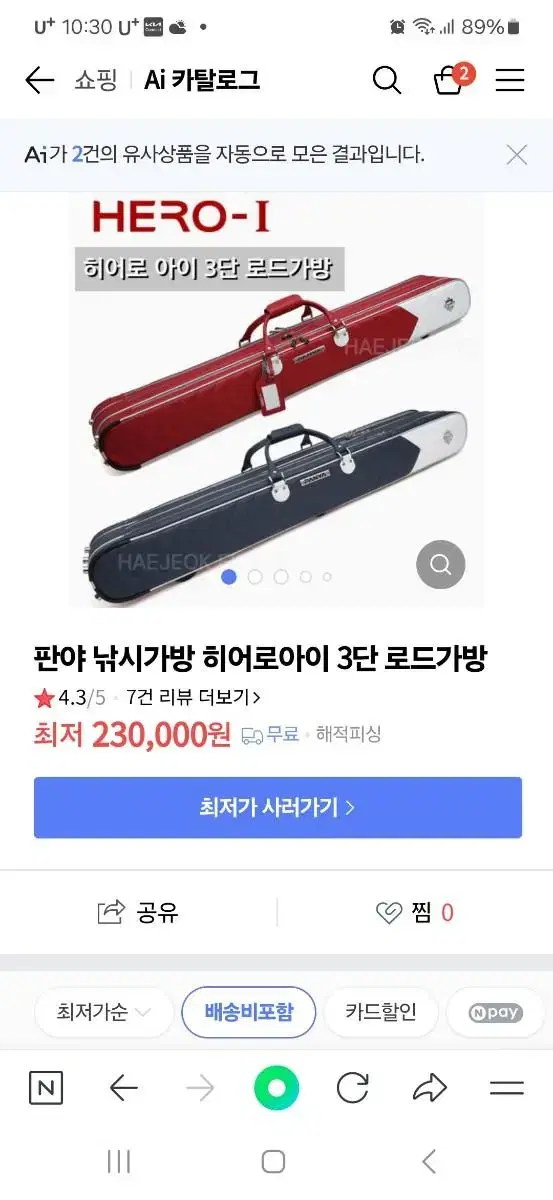The width and height of the screenshot is (553, 1200).
Task: Tap the back arrow in header
Action: tap(39, 80)
